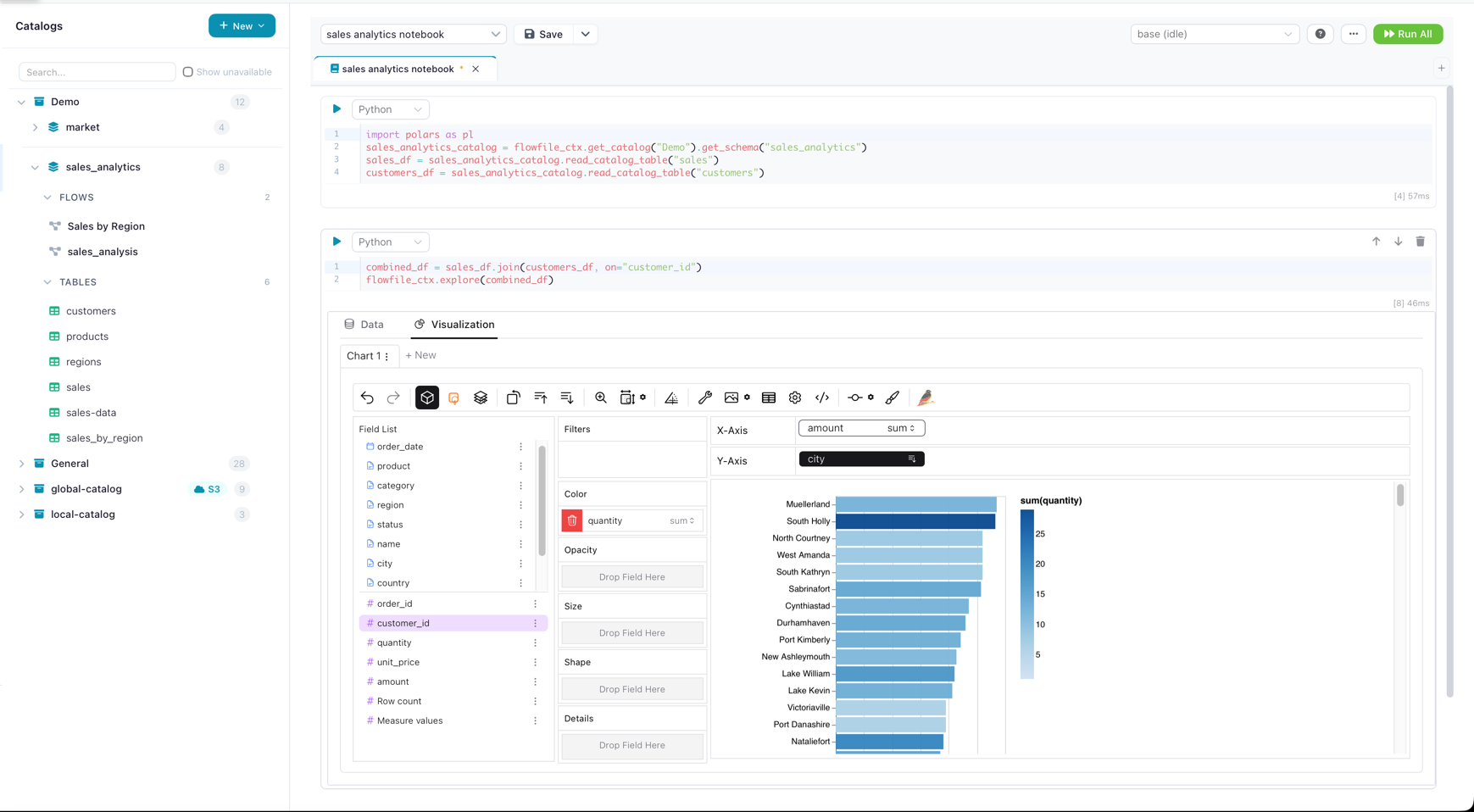Click the magnifier zoom icon
This screenshot has width=1474, height=812.
pyautogui.click(x=601, y=398)
